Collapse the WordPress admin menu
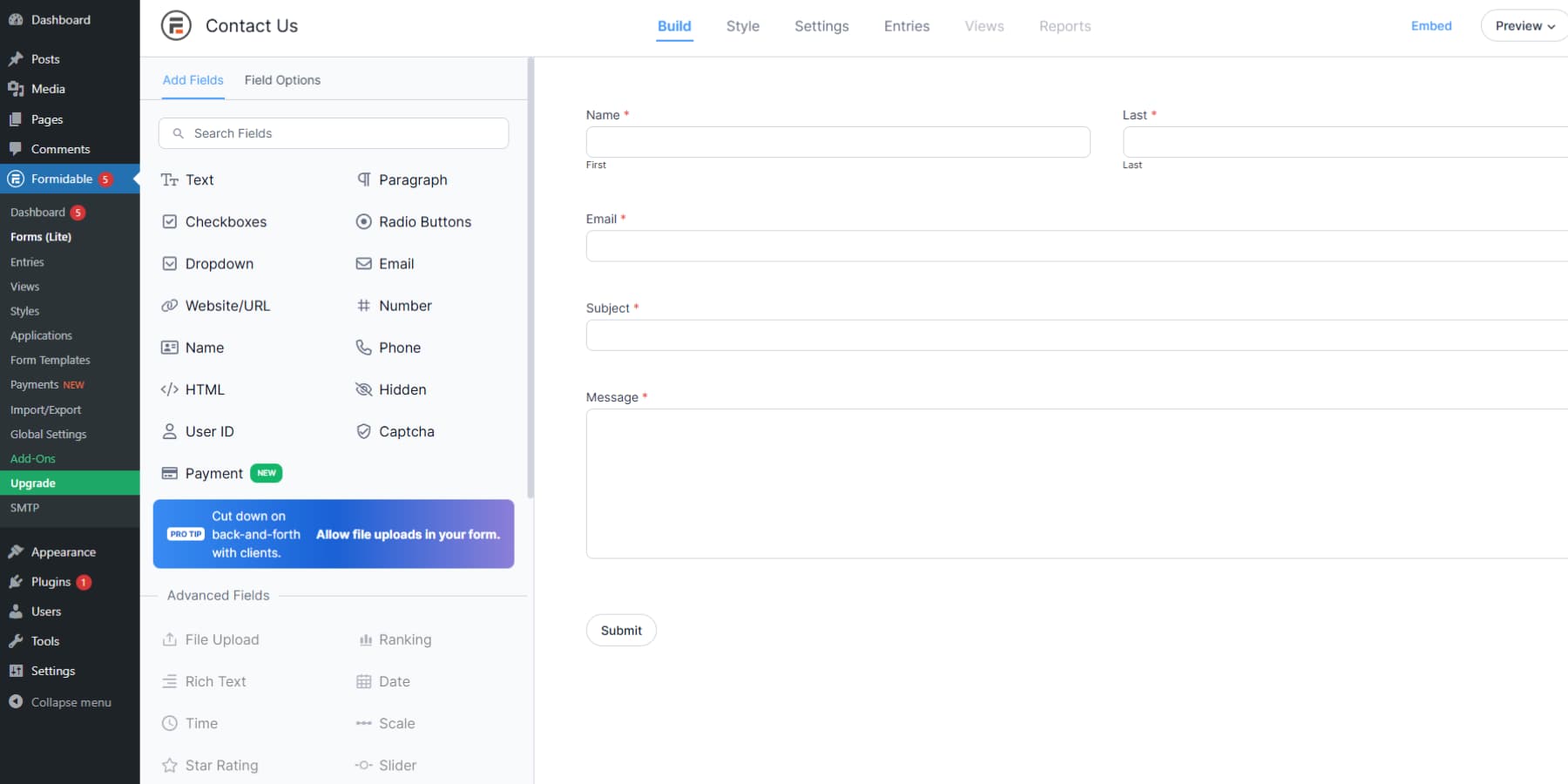Screen dimensions: 1568x784 pyautogui.click(x=70, y=701)
